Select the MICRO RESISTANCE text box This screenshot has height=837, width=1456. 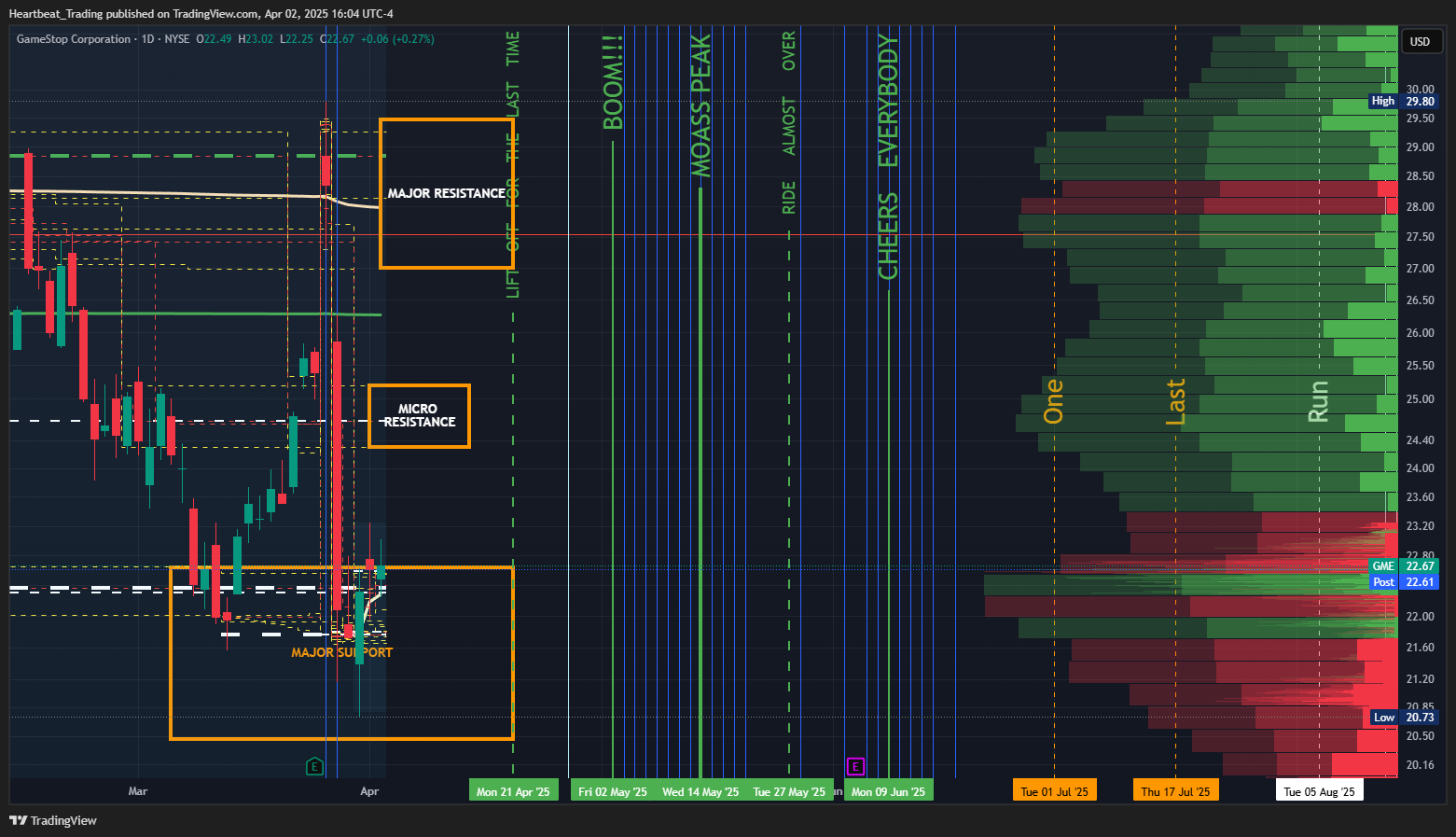click(419, 415)
